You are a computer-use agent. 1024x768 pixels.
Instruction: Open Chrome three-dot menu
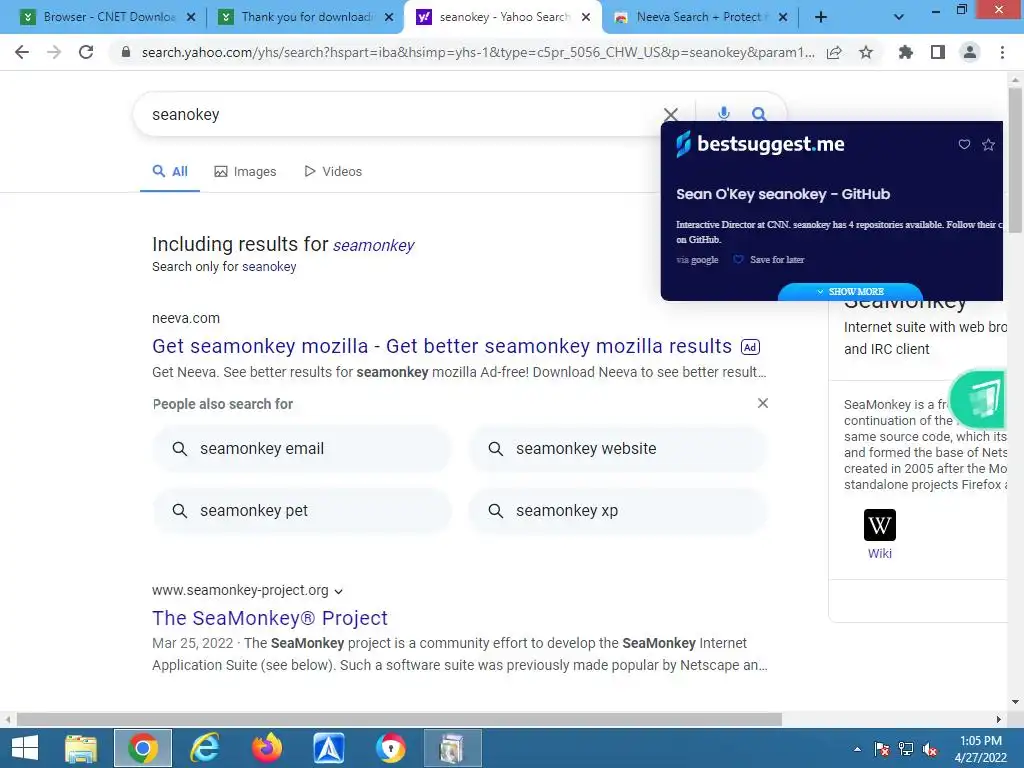(x=1002, y=52)
